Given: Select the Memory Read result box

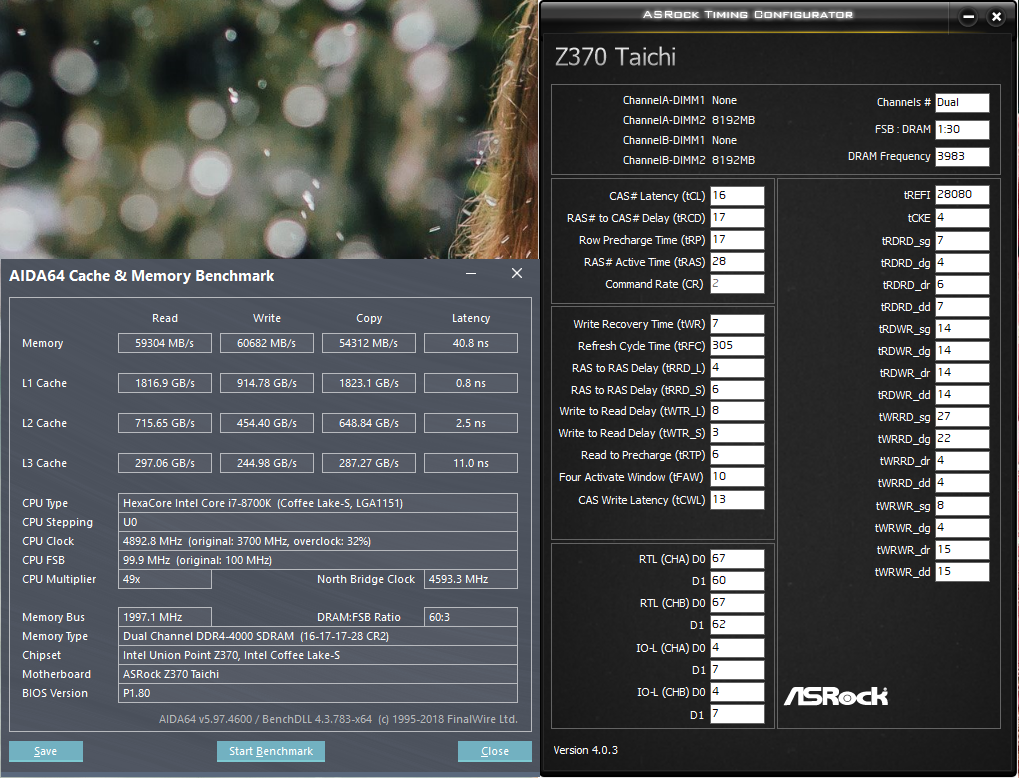Looking at the screenshot, I should coord(165,343).
